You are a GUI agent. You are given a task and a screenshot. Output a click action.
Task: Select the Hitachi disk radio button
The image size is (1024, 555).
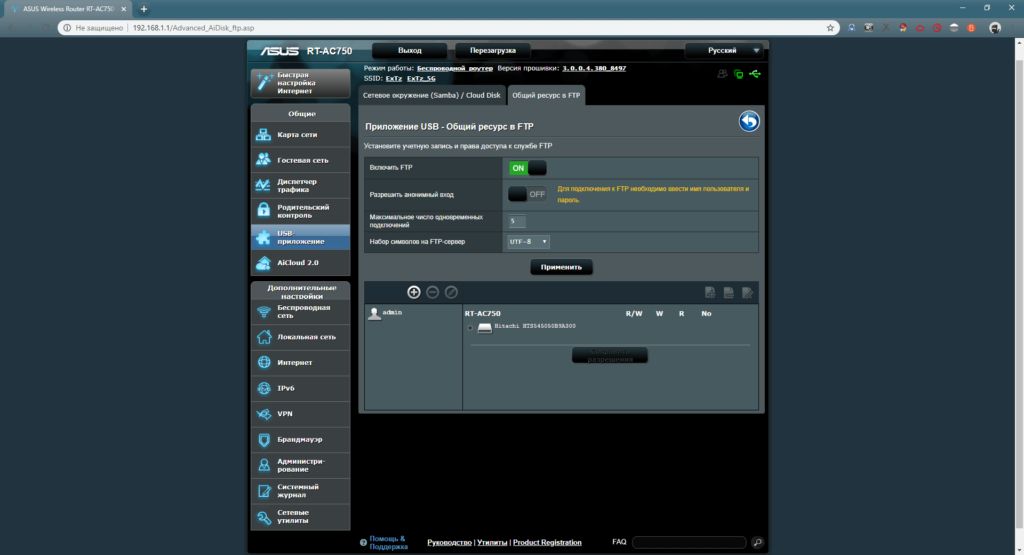coord(470,327)
